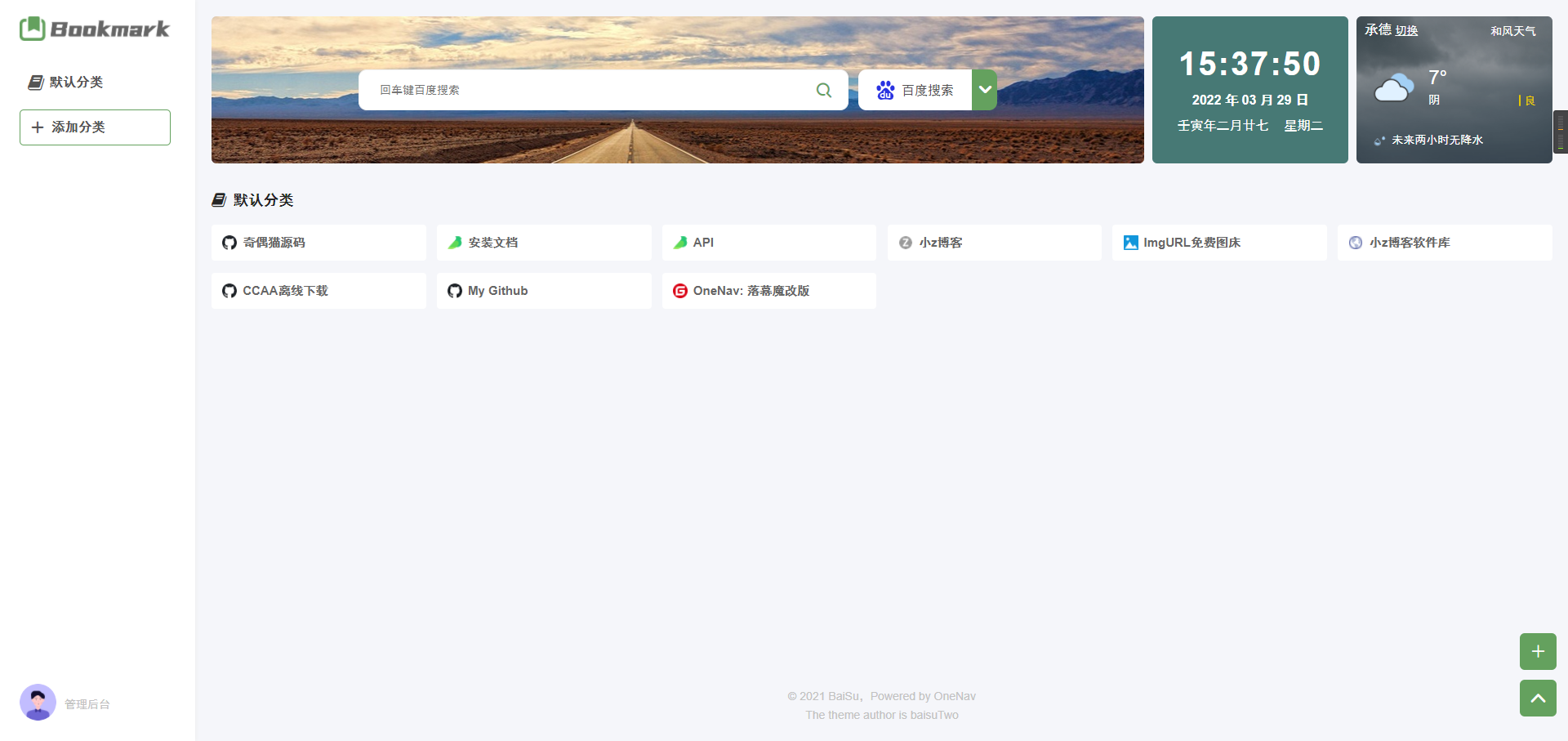The height and width of the screenshot is (741, 1568).
Task: Click the green back-to-top arrow button
Action: 1538,699
